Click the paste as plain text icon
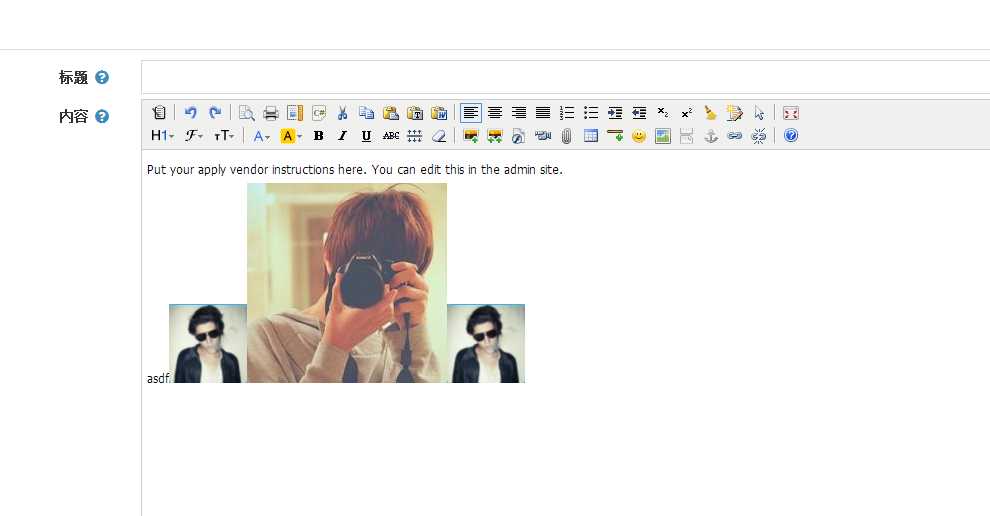Viewport: 990px width, 516px height. coord(415,113)
